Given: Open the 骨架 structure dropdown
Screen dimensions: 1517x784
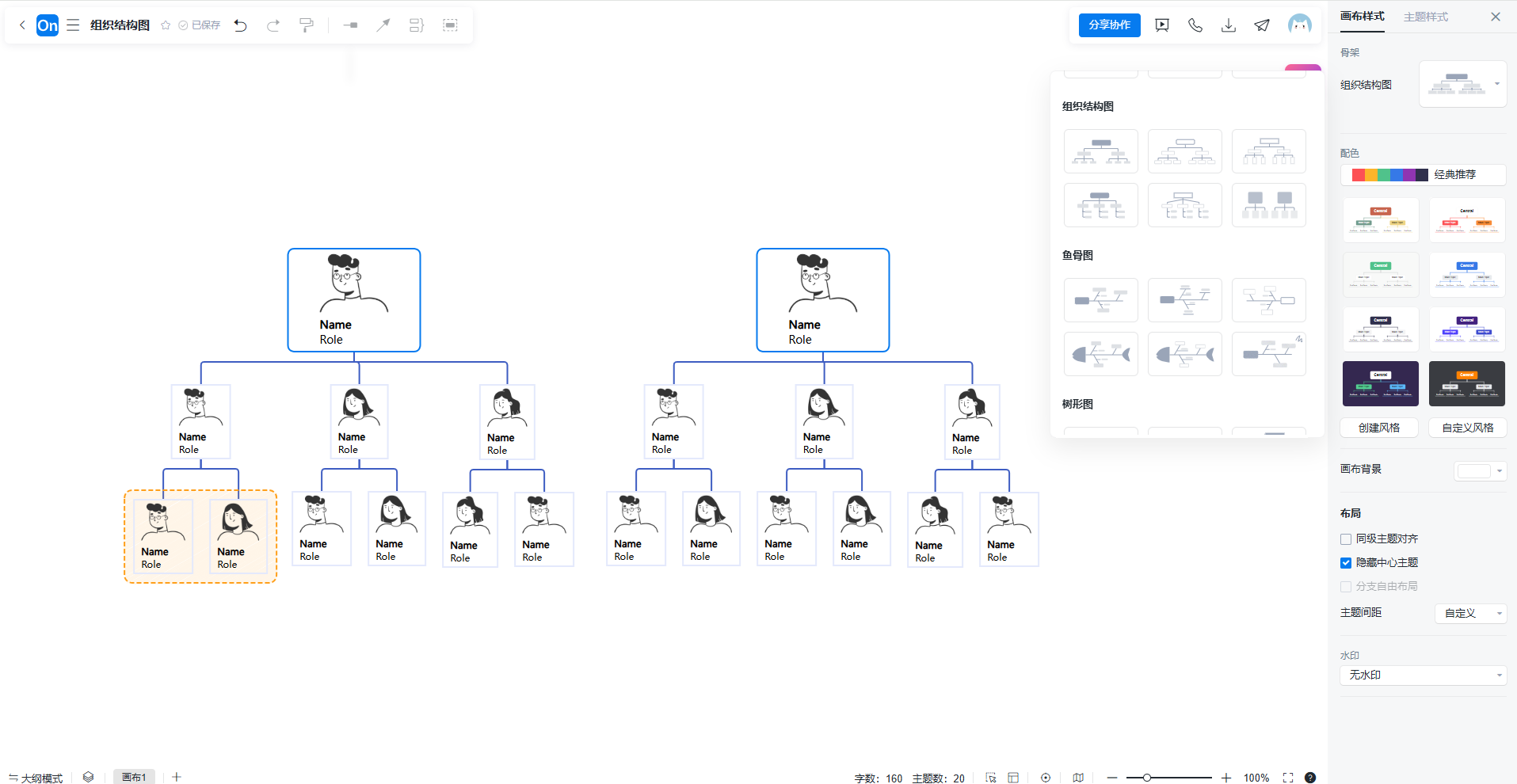Looking at the screenshot, I should (x=1462, y=84).
